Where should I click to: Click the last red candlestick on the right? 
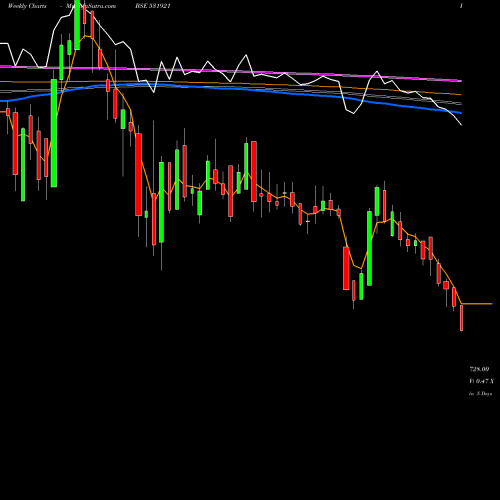pos(461,318)
